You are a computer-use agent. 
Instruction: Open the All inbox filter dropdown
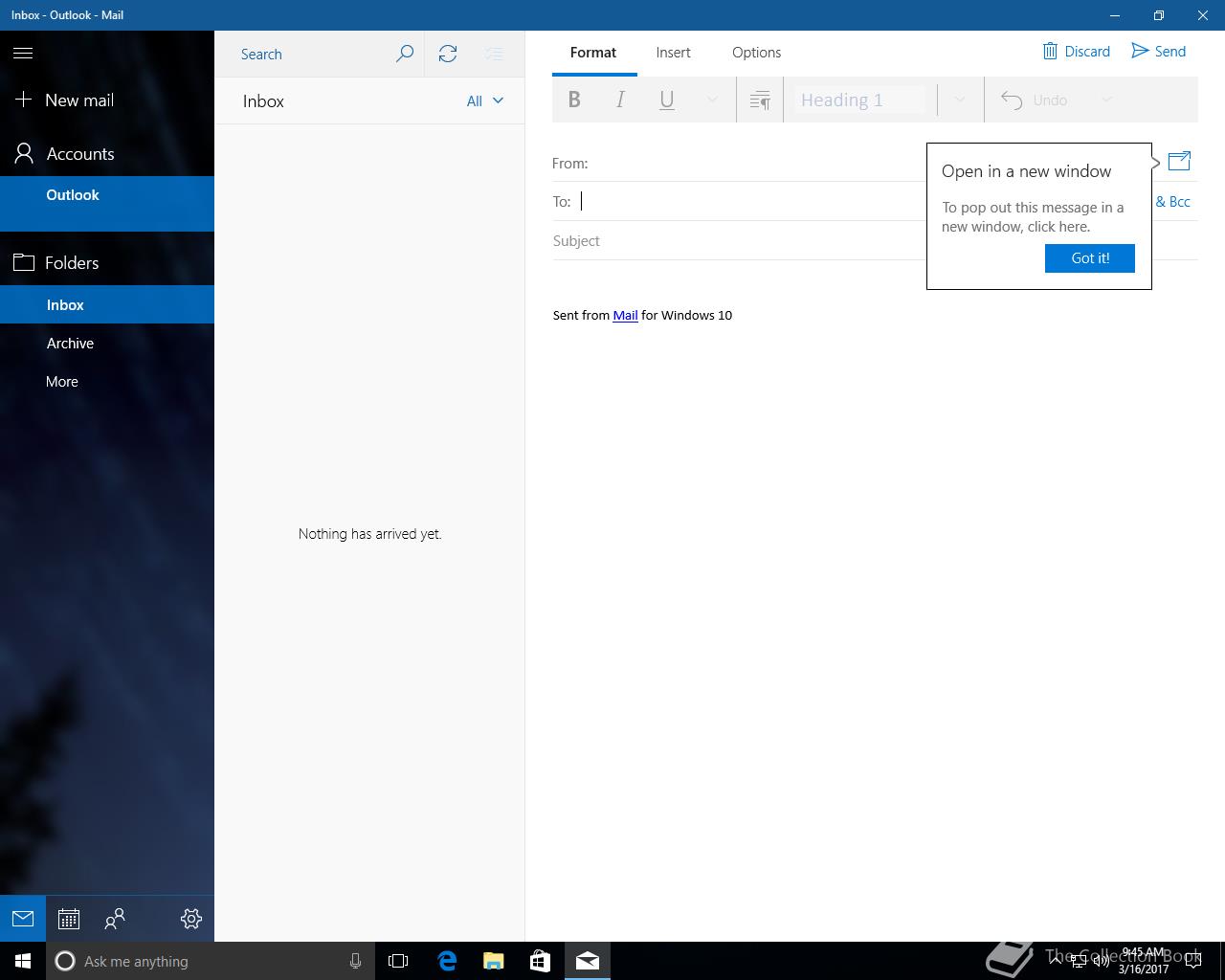click(484, 100)
